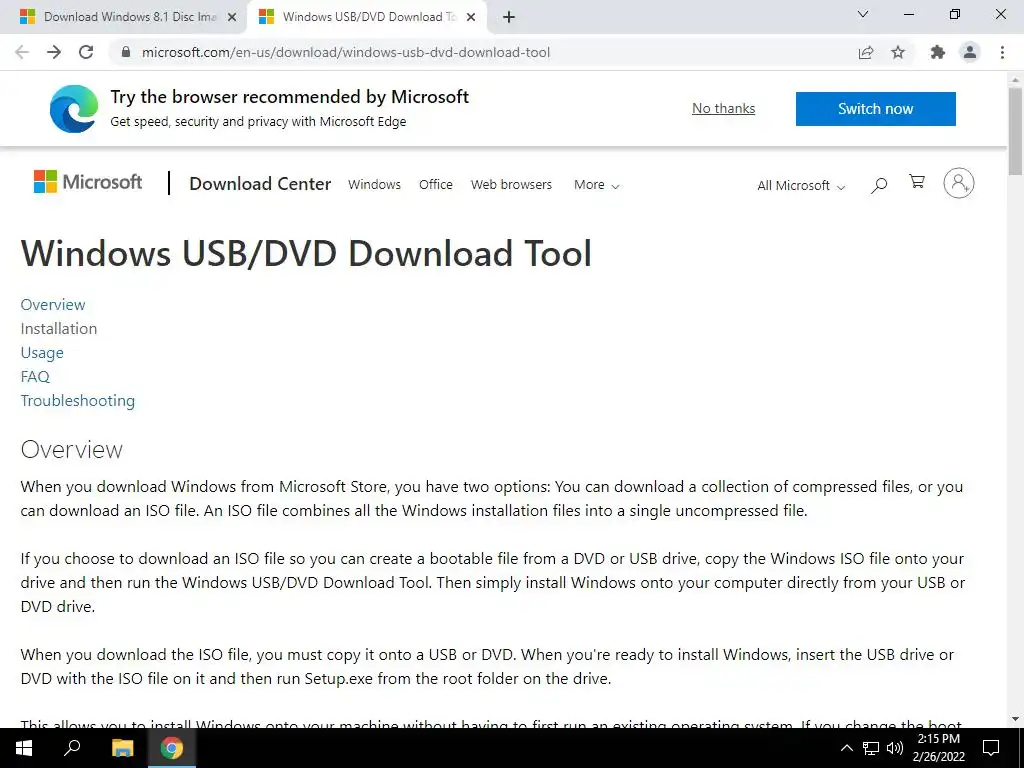This screenshot has height=768, width=1024.
Task: Switch to the Download Windows 8.1 Disc Image tab
Action: pos(123,17)
